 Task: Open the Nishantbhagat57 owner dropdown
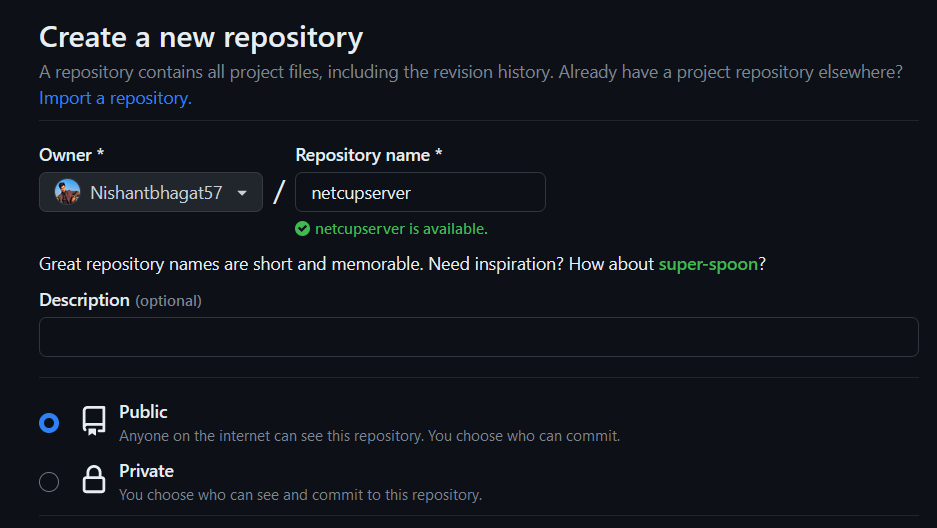pos(151,192)
